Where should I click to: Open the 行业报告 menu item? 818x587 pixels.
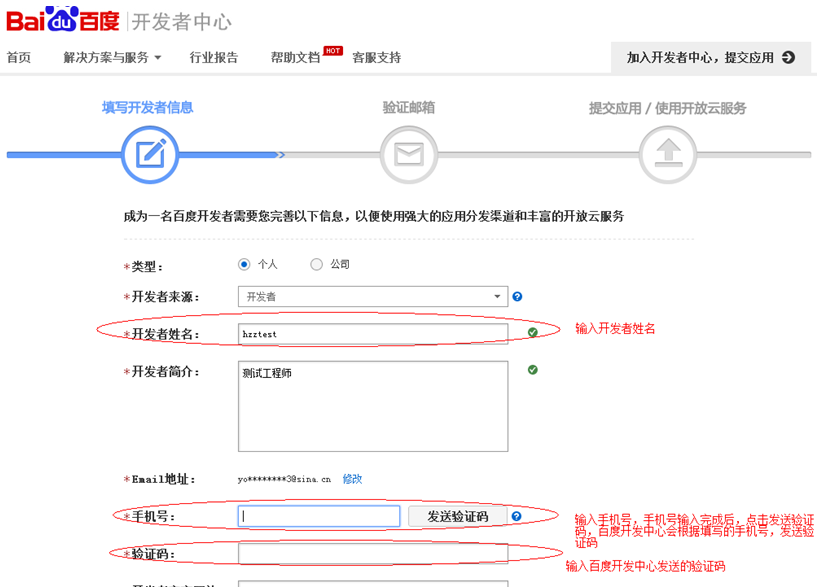[214, 58]
